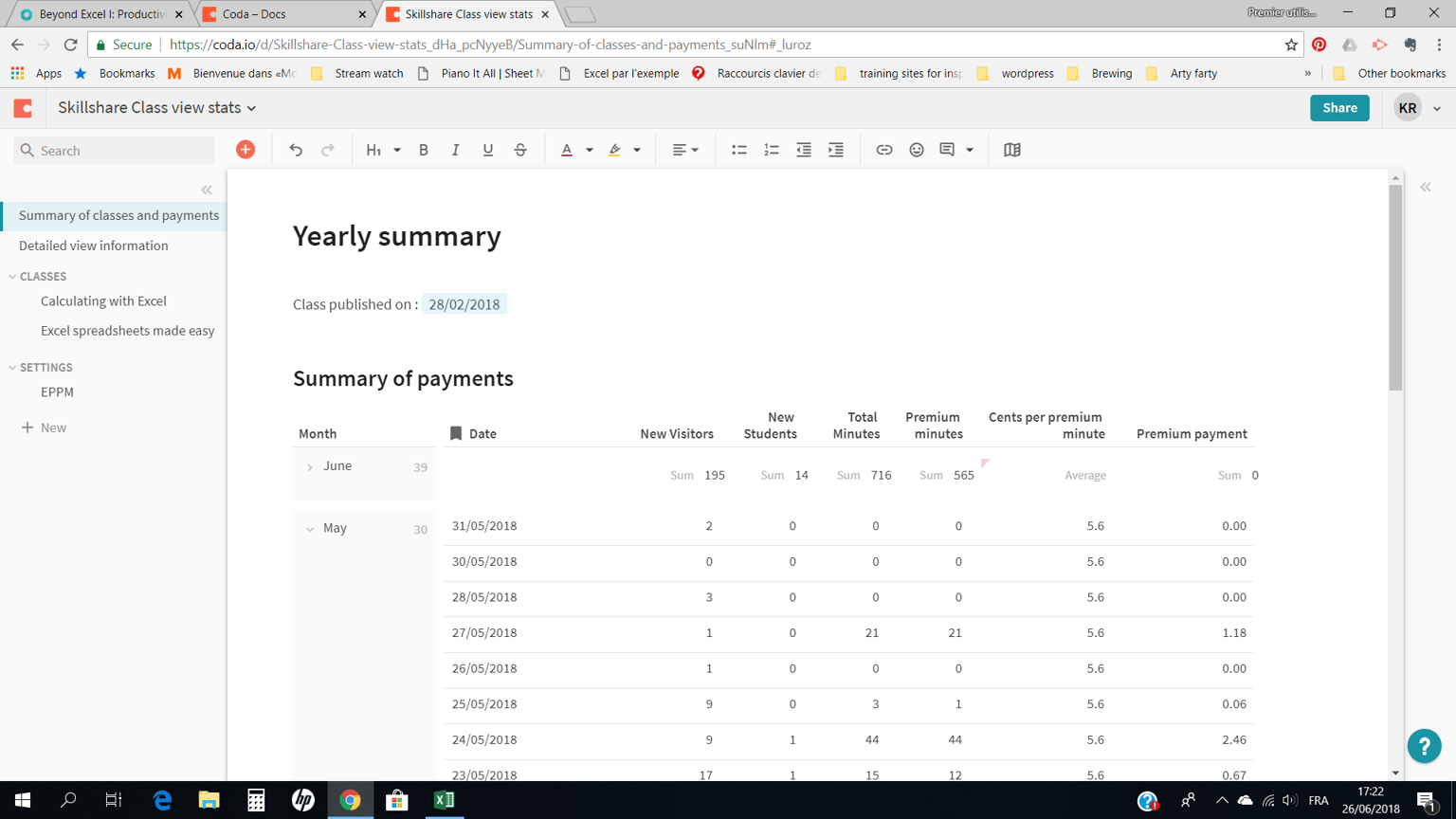Insert a bulleted list

tap(739, 150)
